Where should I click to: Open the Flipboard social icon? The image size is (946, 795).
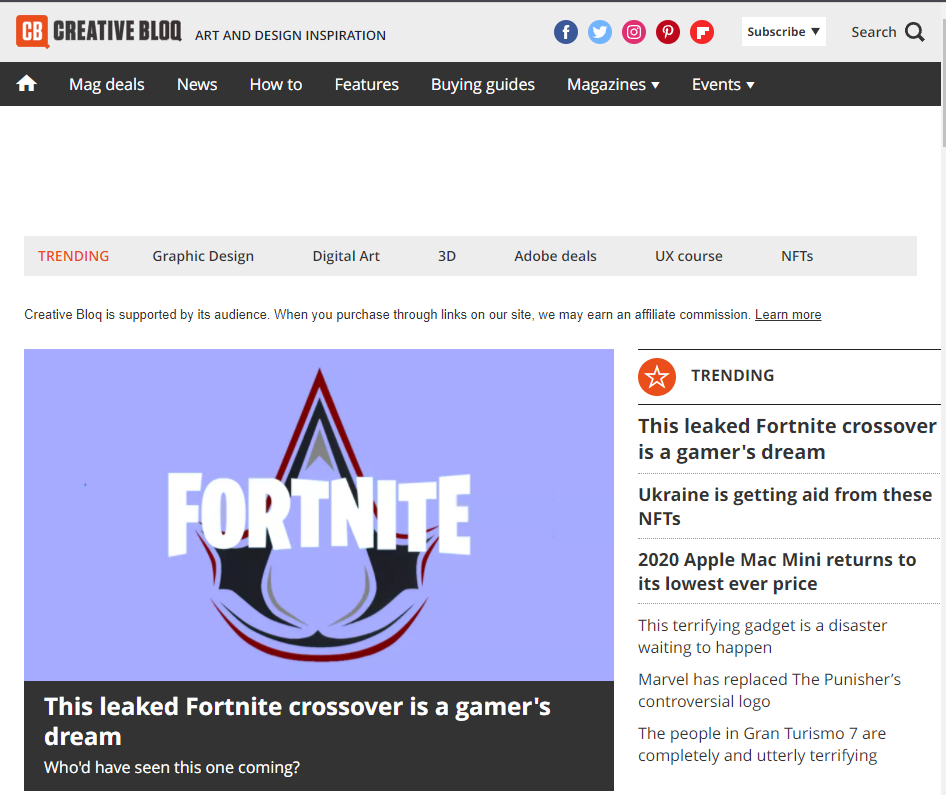[x=702, y=32]
